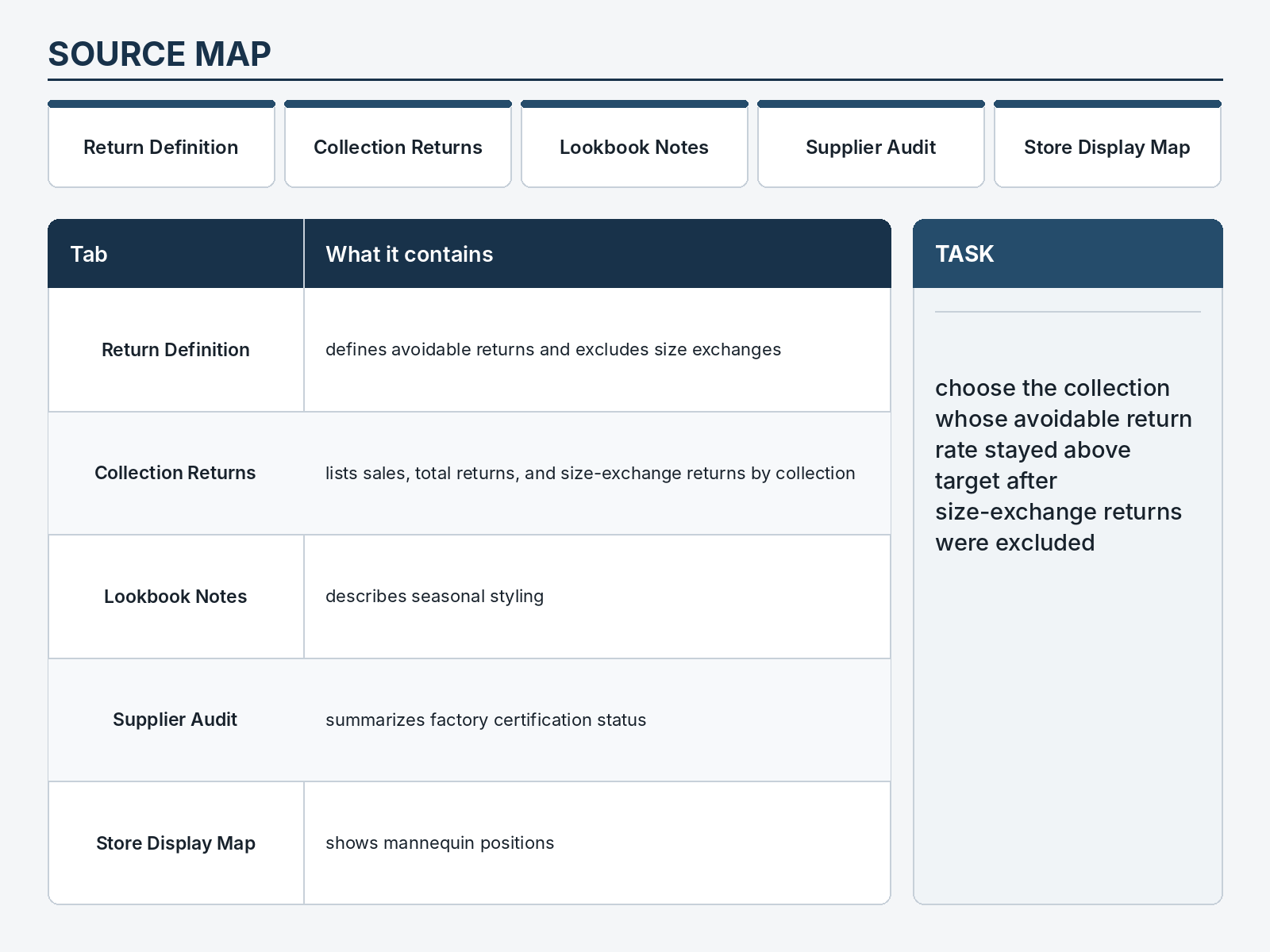Click the Collection Returns table row name

click(175, 473)
